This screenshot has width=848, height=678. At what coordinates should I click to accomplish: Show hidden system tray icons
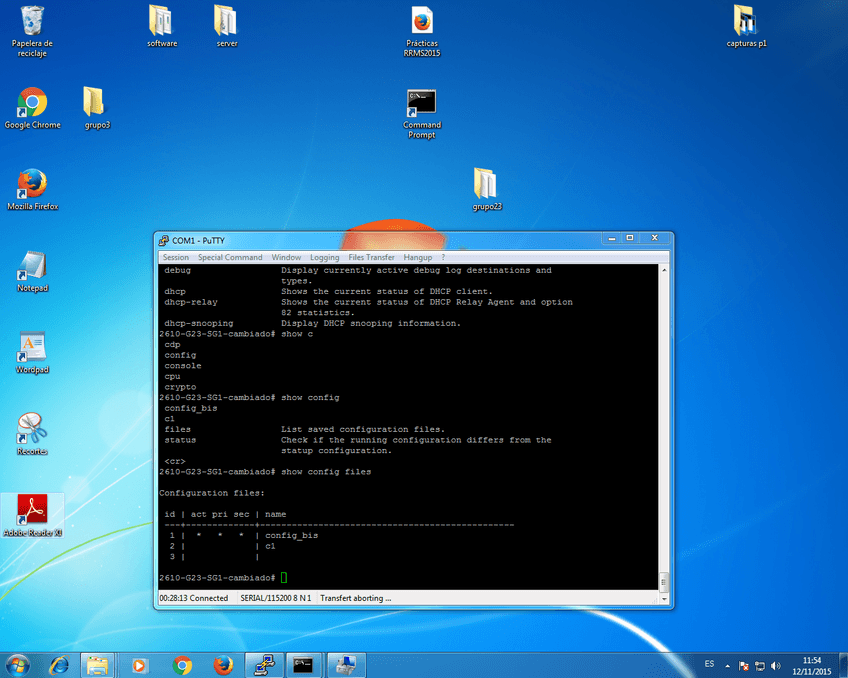[x=727, y=665]
